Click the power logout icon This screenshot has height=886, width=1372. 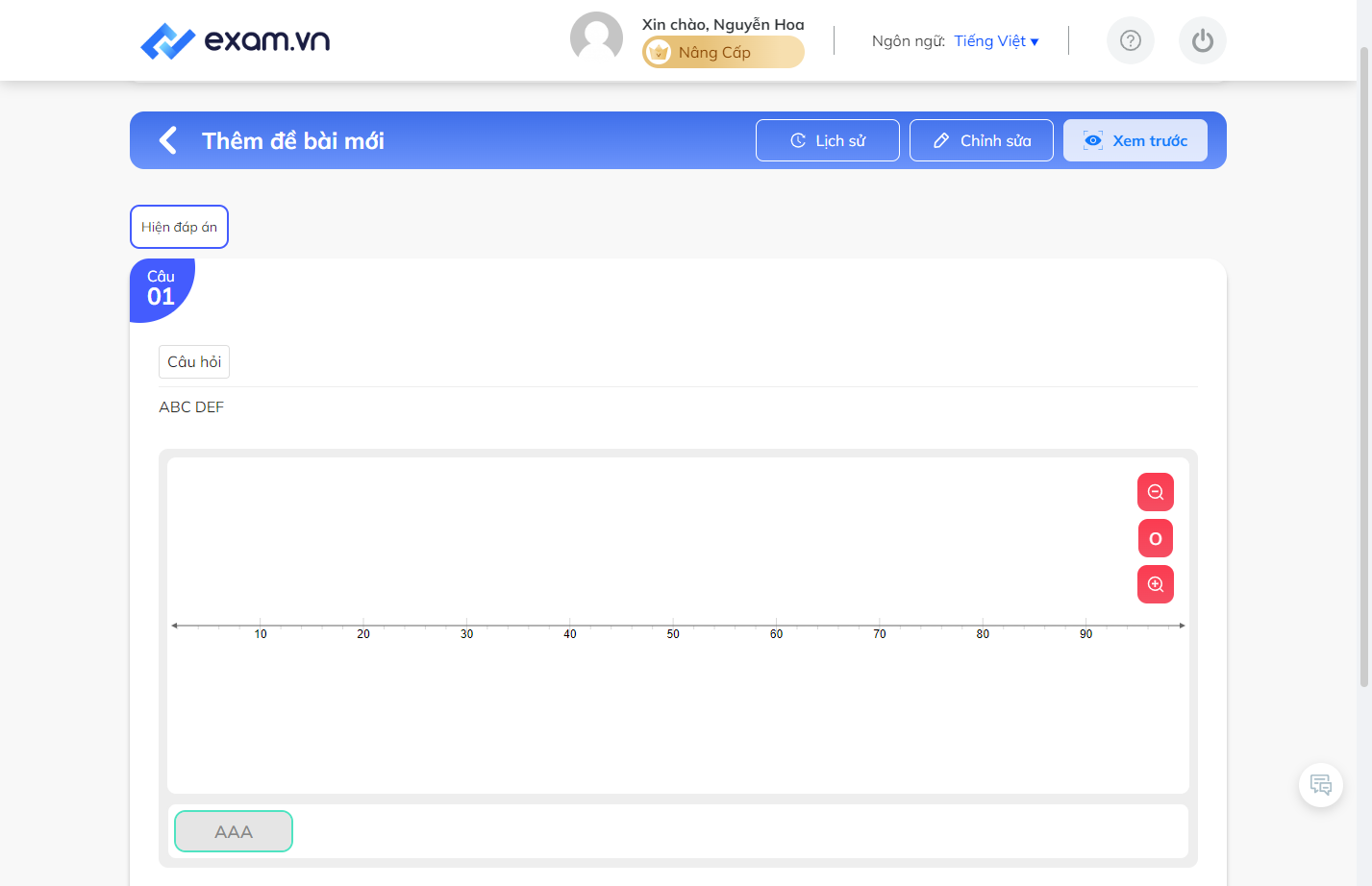[1203, 40]
